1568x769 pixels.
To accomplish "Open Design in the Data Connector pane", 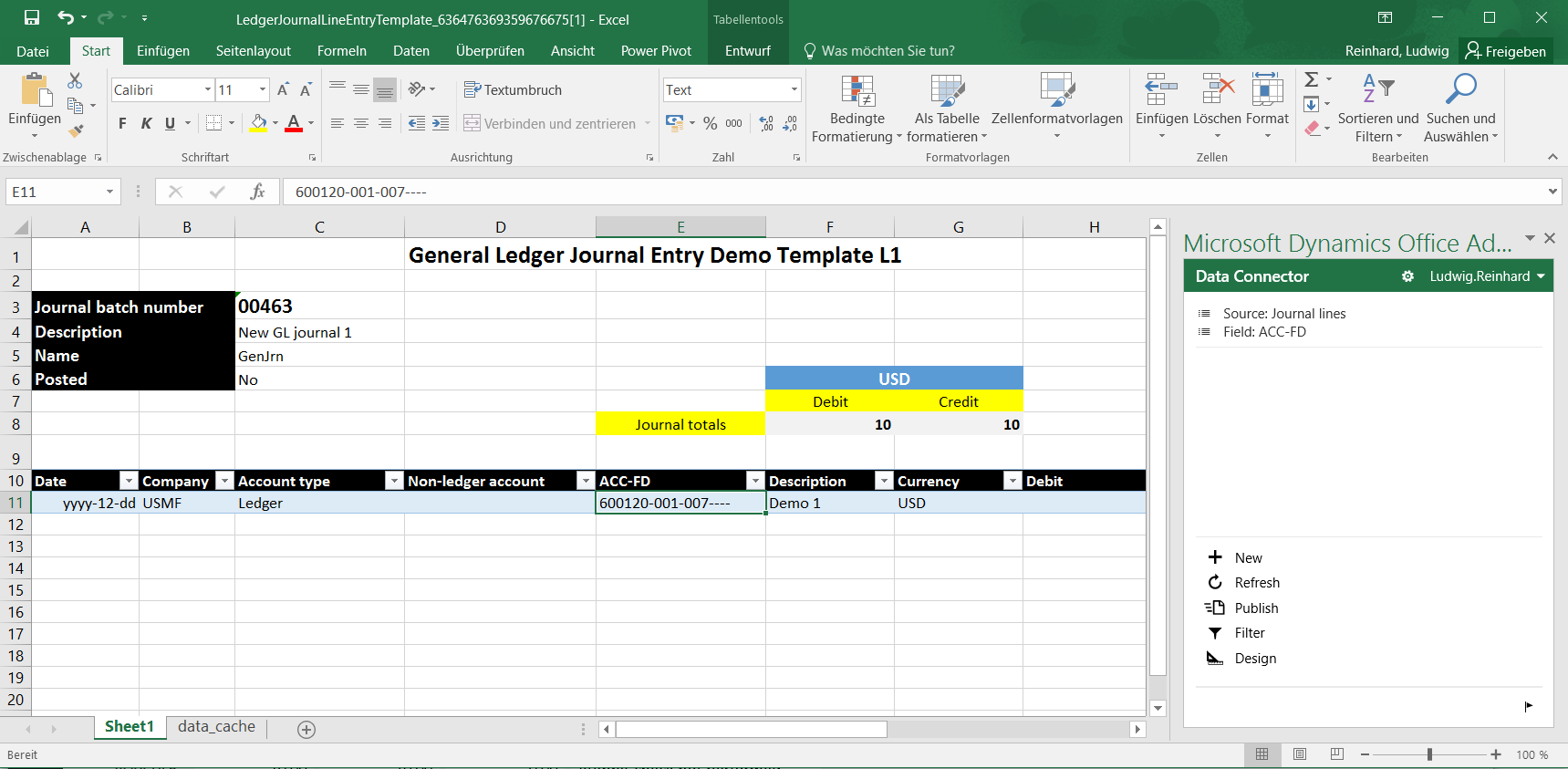I will click(x=1254, y=659).
